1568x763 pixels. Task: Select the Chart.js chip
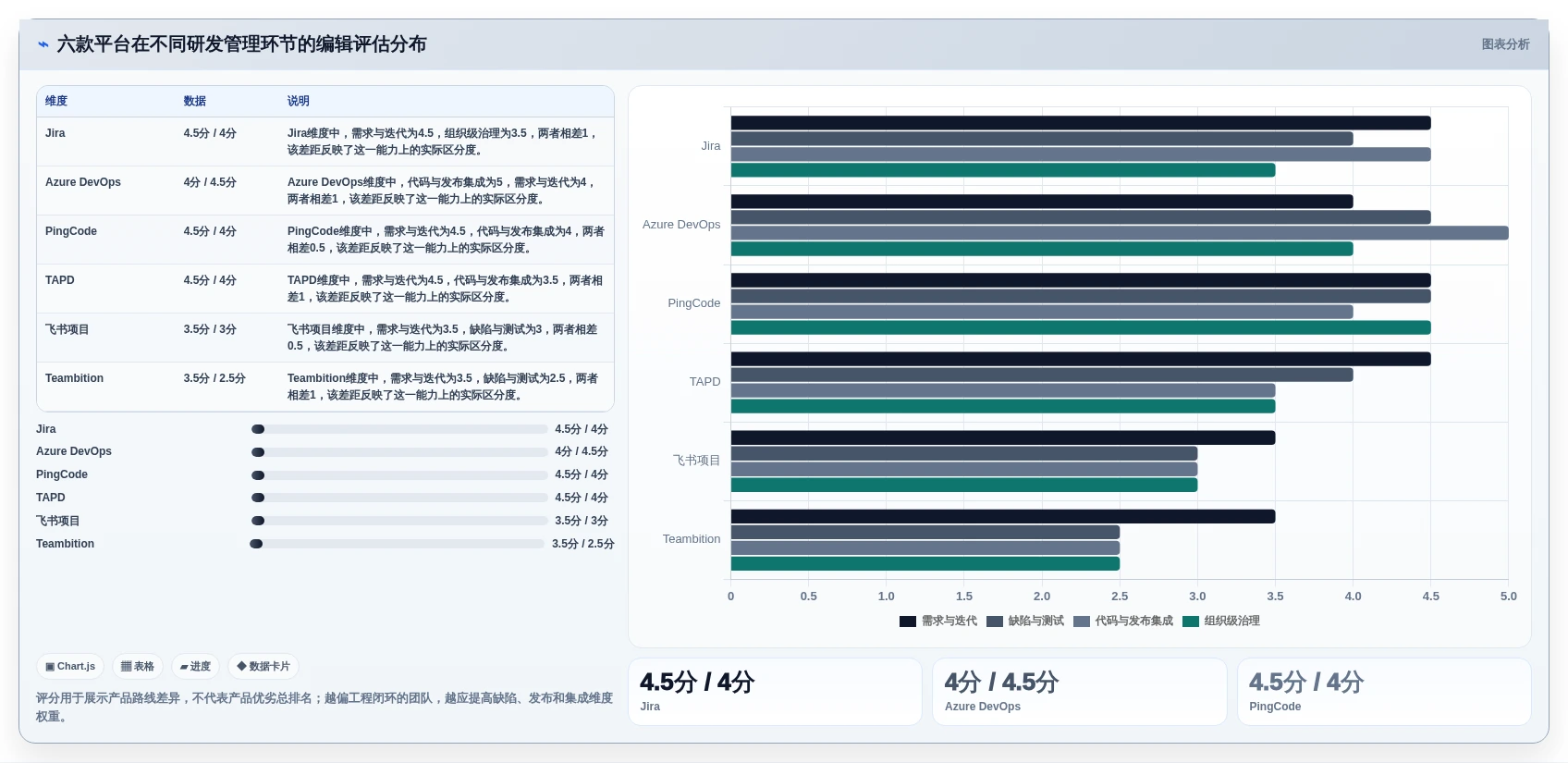point(70,666)
